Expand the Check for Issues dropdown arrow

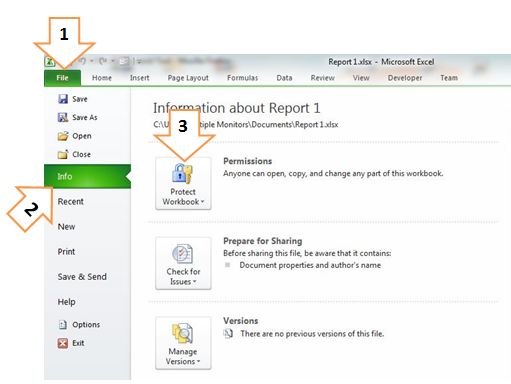tap(194, 282)
